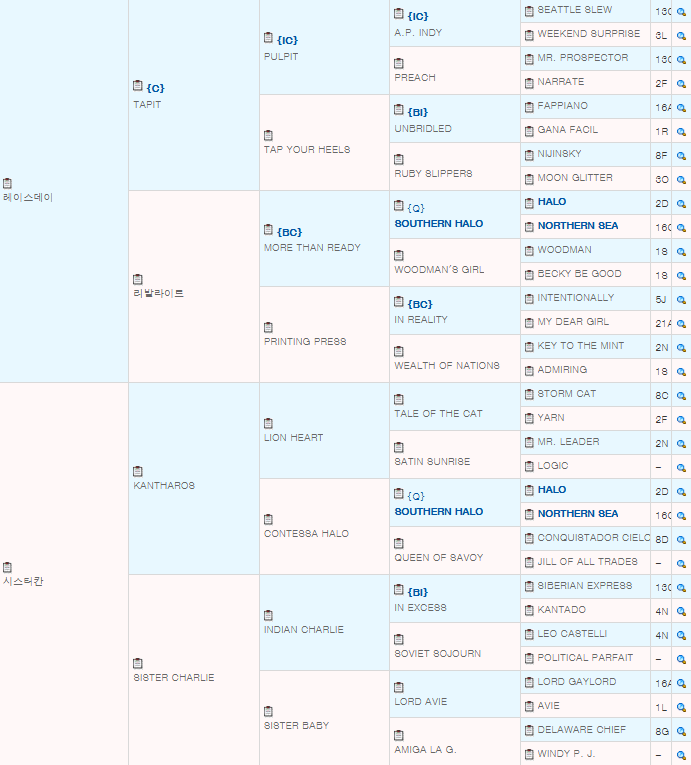The image size is (691, 765).
Task: Click the magnifier icon in the WINDY P. J. row
Action: point(681,756)
